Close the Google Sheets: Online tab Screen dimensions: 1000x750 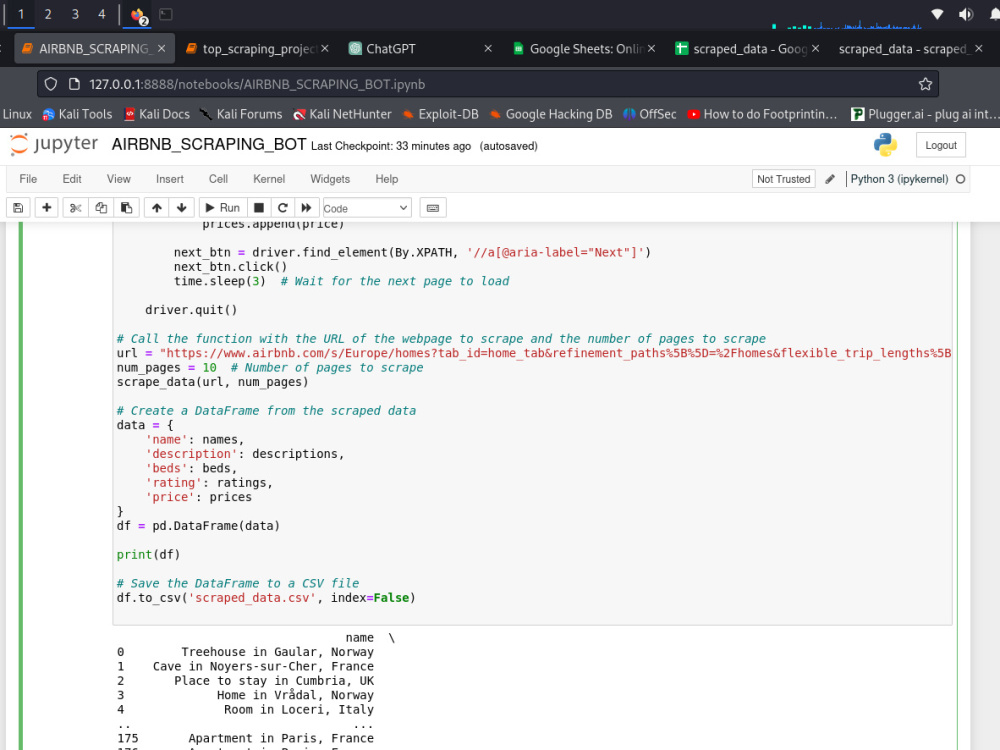click(651, 48)
